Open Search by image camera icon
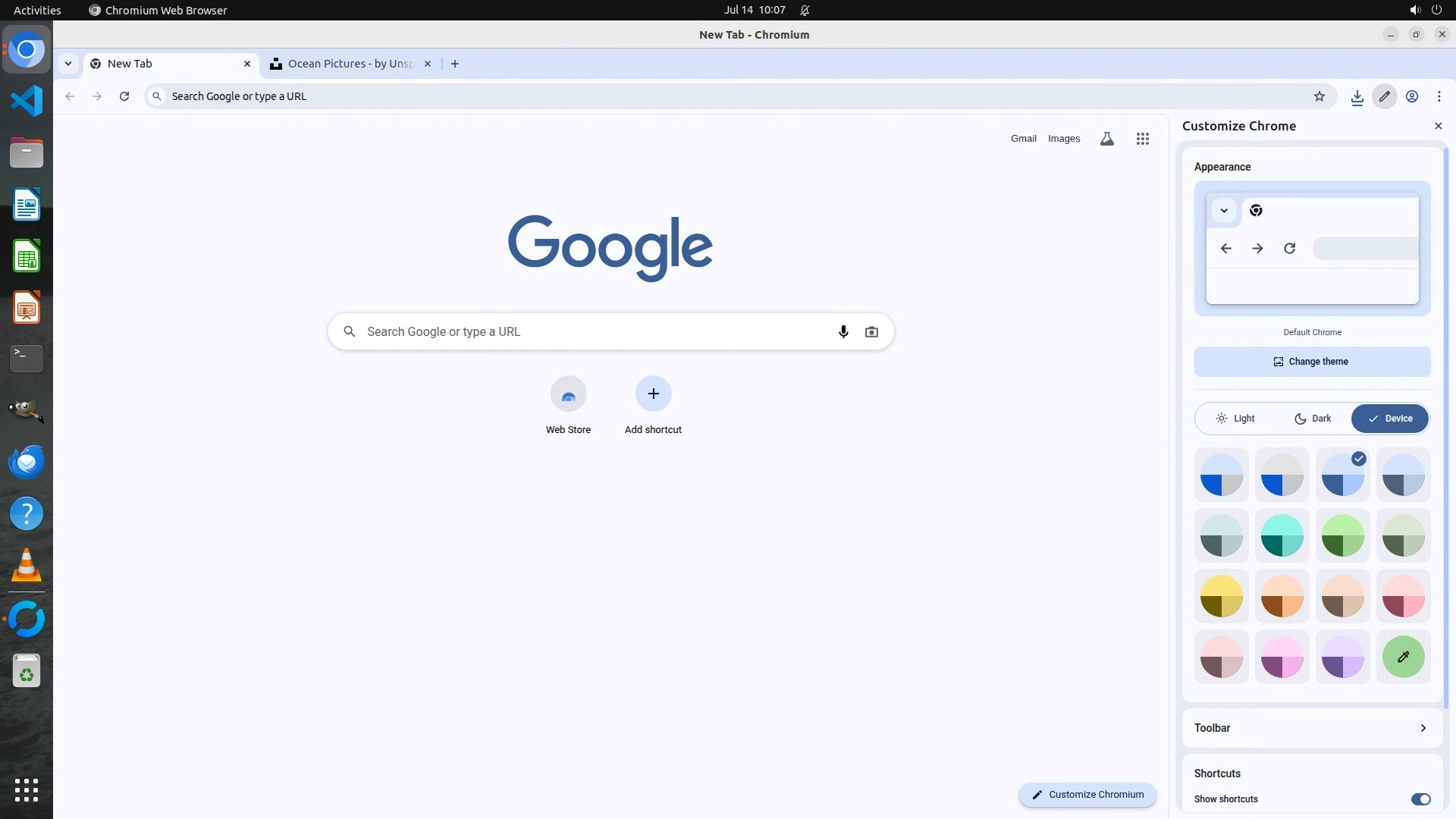The image size is (1456, 819). (871, 332)
